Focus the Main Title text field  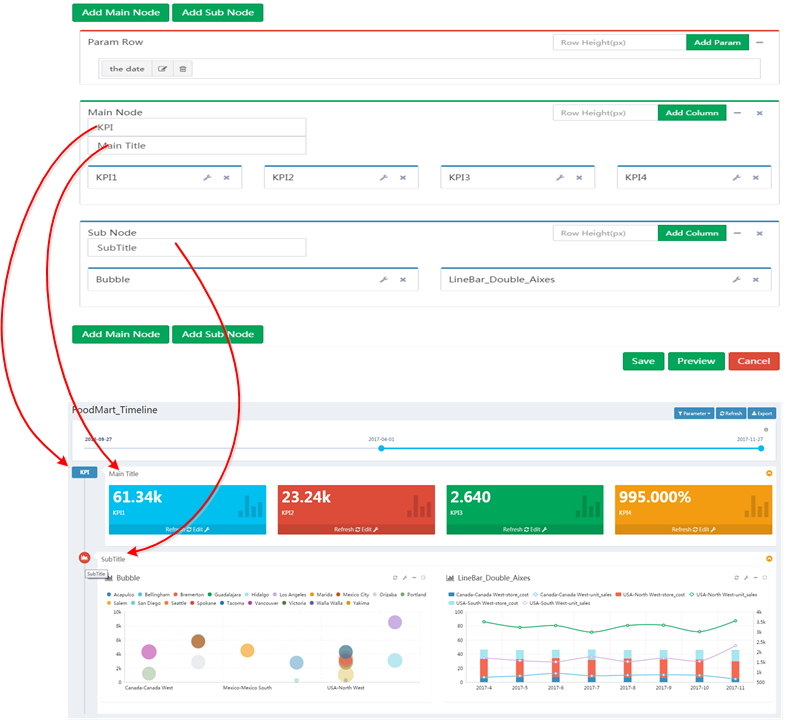tap(197, 146)
